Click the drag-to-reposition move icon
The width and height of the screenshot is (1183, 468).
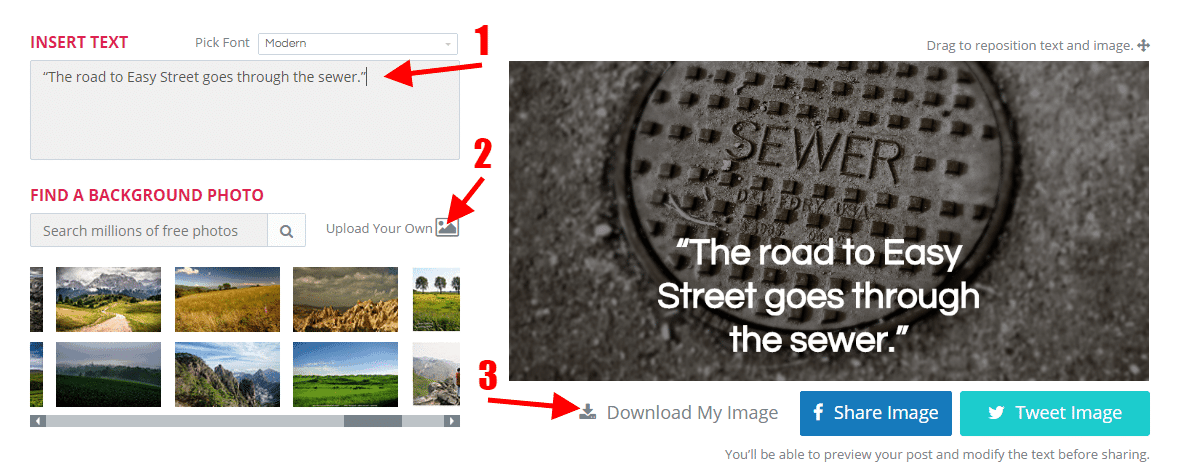[x=1144, y=45]
